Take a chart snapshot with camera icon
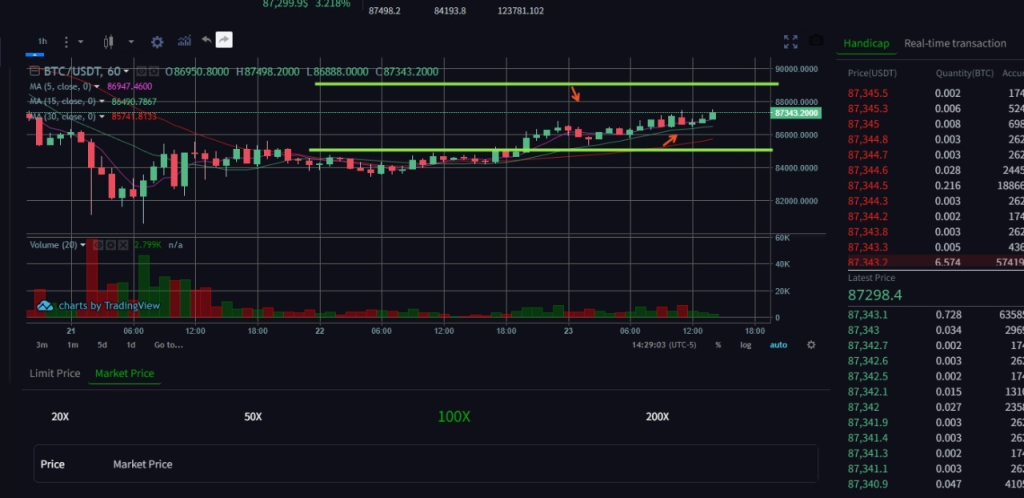Image resolution: width=1024 pixels, height=498 pixels. pos(816,41)
